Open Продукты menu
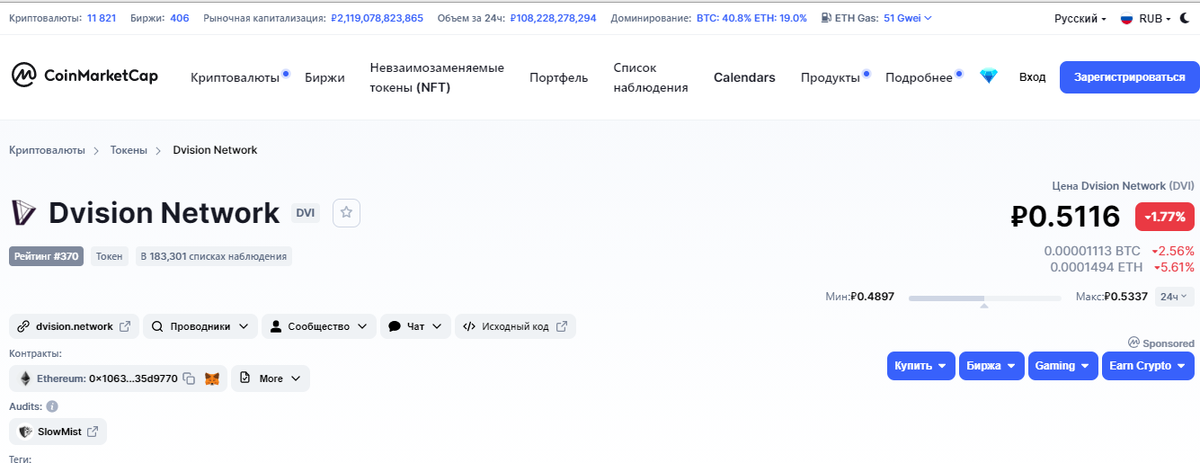Screen dimensions: 1200x463 [832, 78]
